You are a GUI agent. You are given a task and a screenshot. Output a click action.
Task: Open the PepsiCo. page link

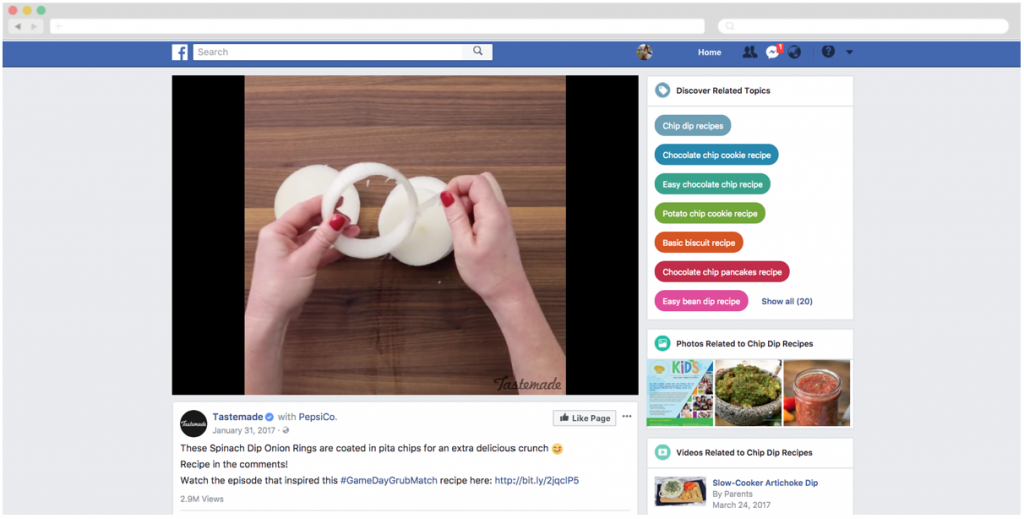pyautogui.click(x=318, y=417)
